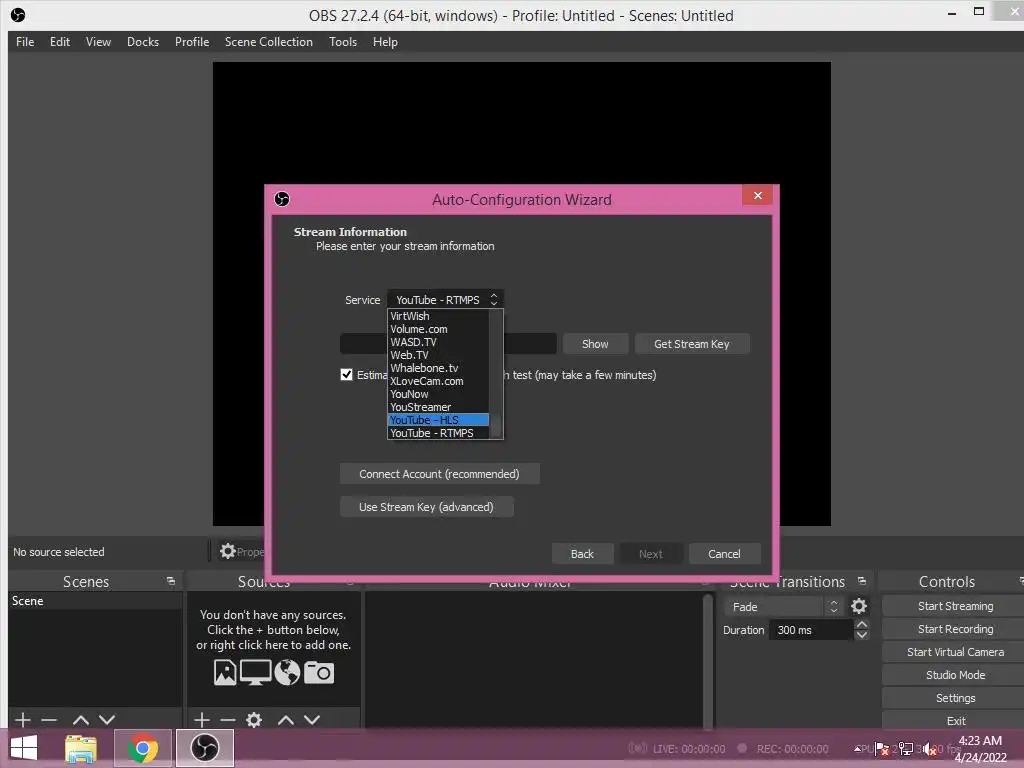Viewport: 1024px width, 768px height.
Task: Open transition properties gear next to Fade
Action: [859, 606]
